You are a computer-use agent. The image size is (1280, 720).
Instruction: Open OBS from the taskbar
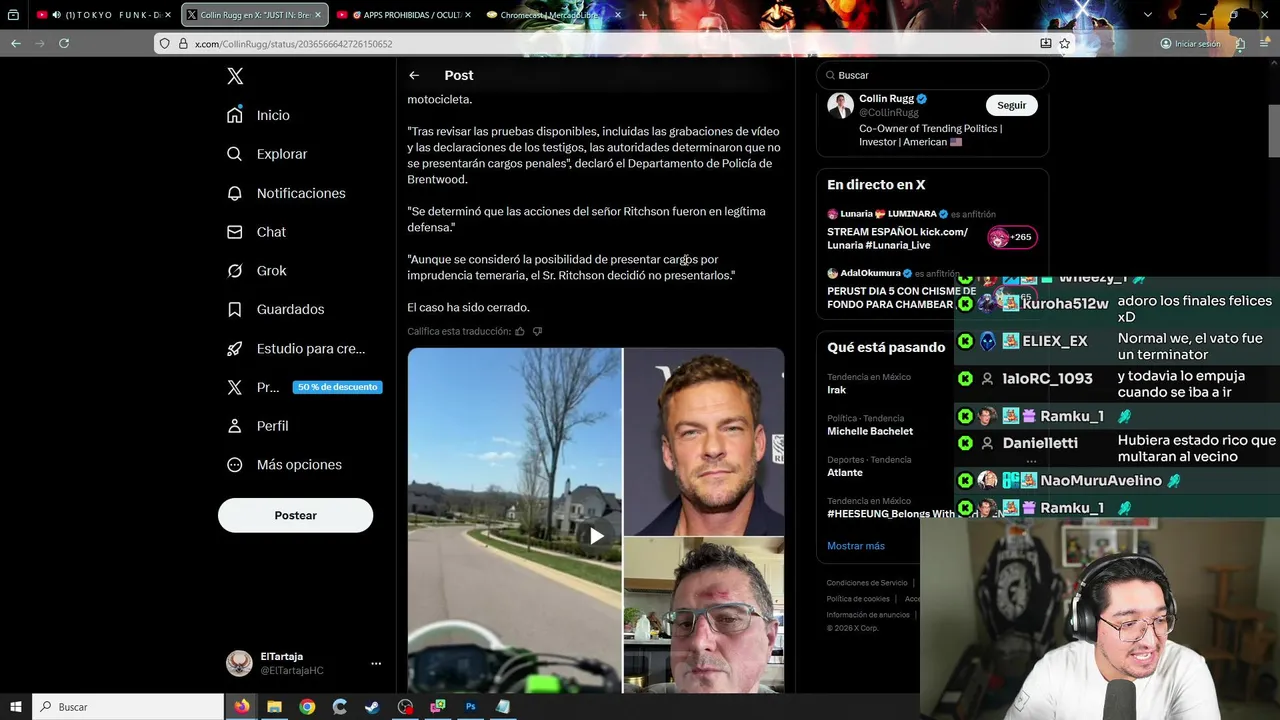tap(405, 707)
